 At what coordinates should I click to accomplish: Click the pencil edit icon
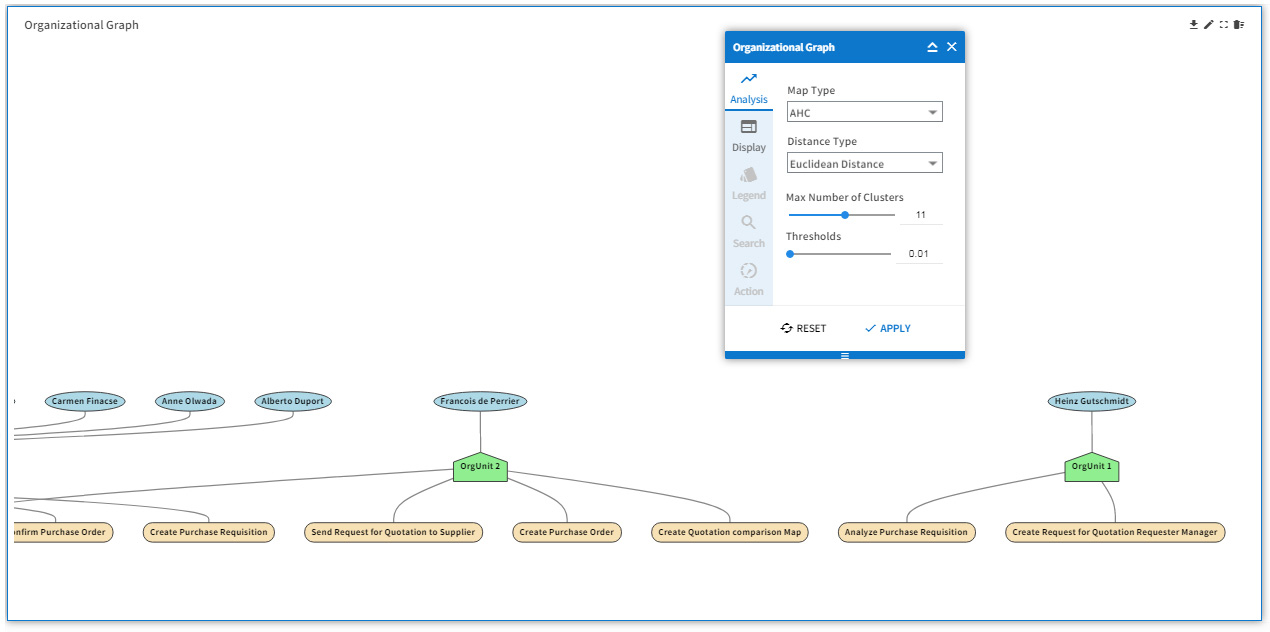pyautogui.click(x=1208, y=25)
